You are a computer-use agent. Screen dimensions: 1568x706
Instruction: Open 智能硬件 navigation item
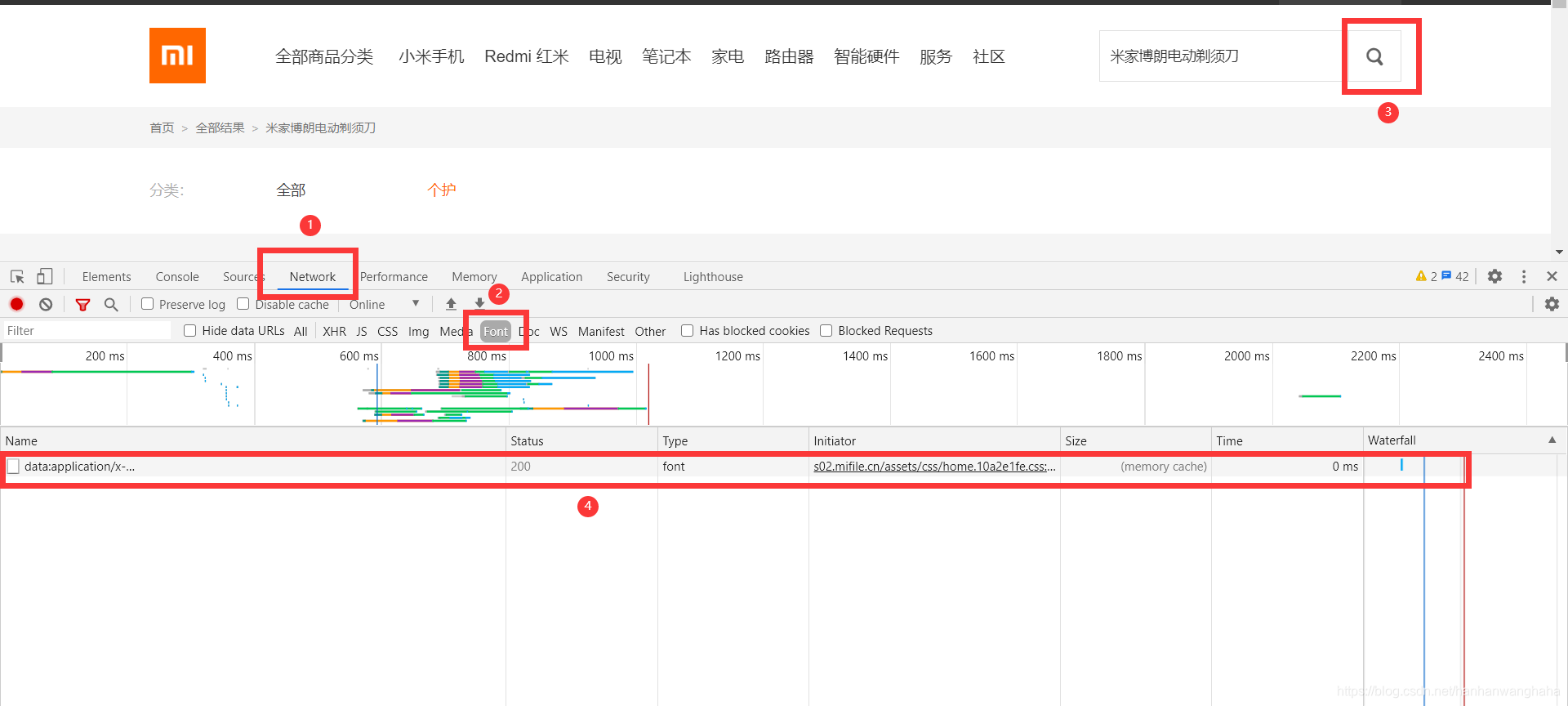[866, 56]
